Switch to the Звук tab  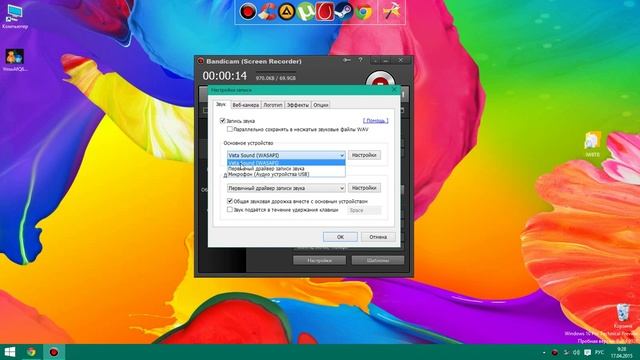click(x=221, y=104)
